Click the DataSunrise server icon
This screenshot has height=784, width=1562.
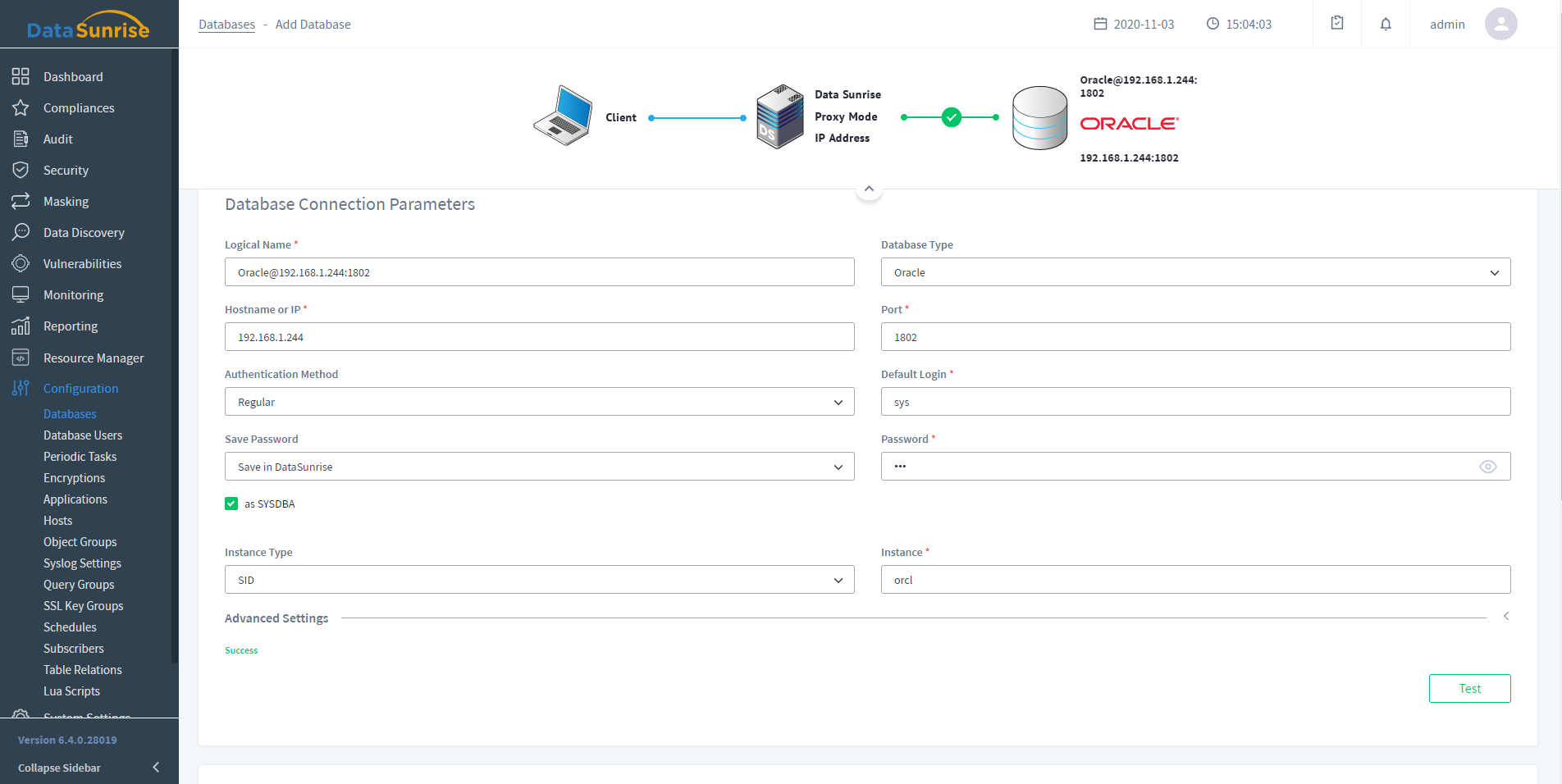[x=780, y=116]
